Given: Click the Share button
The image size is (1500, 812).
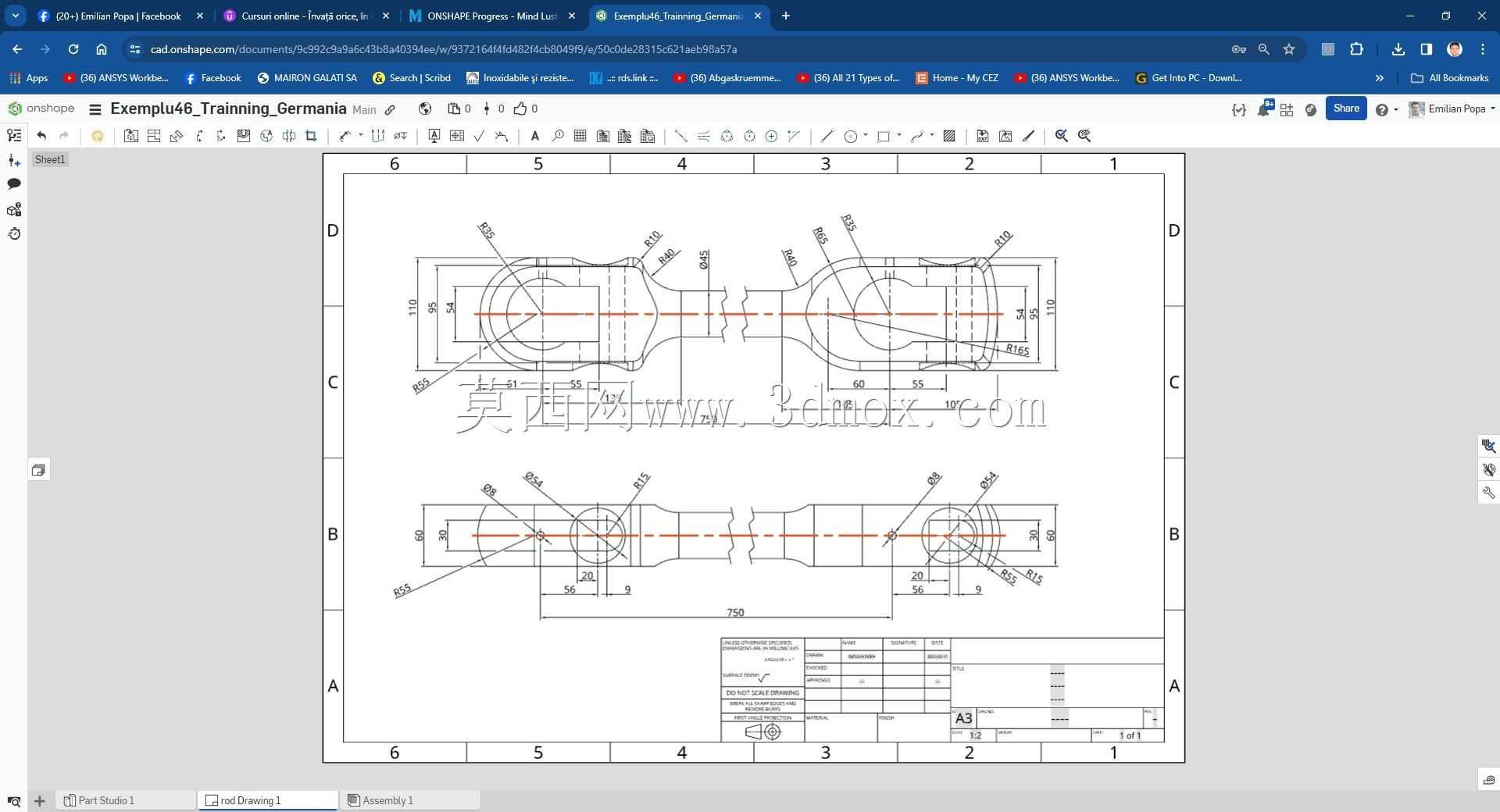Looking at the screenshot, I should [1345, 109].
